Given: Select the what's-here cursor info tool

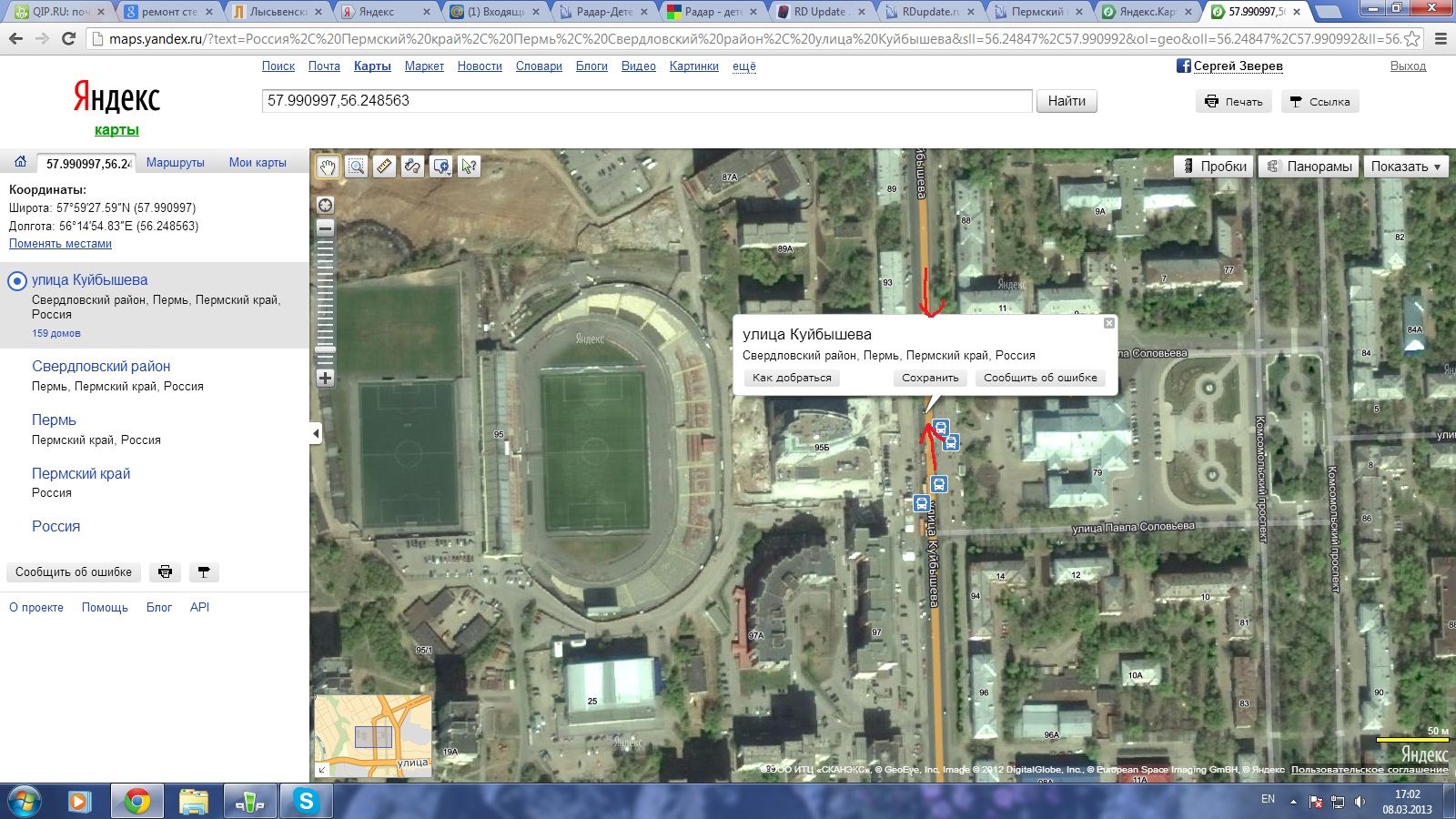Looking at the screenshot, I should (x=469, y=167).
